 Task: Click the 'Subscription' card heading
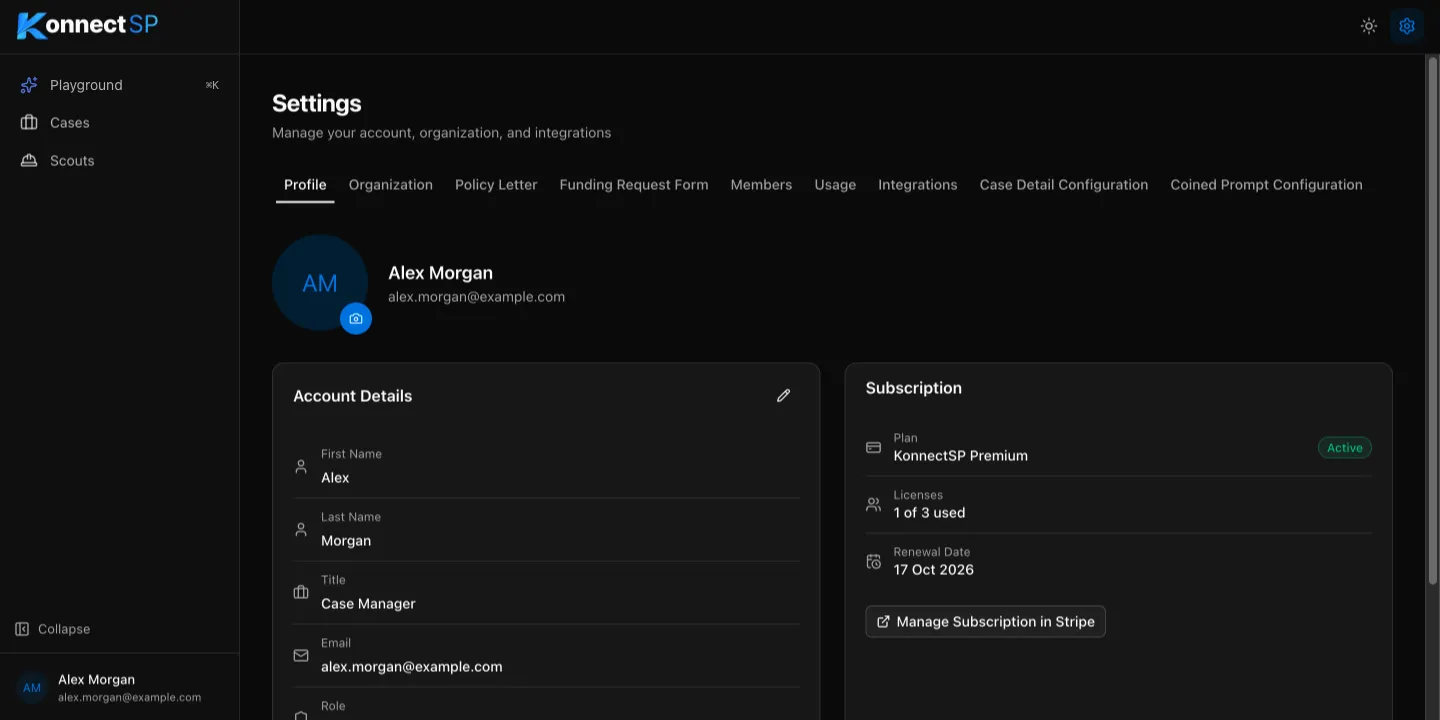click(x=914, y=388)
